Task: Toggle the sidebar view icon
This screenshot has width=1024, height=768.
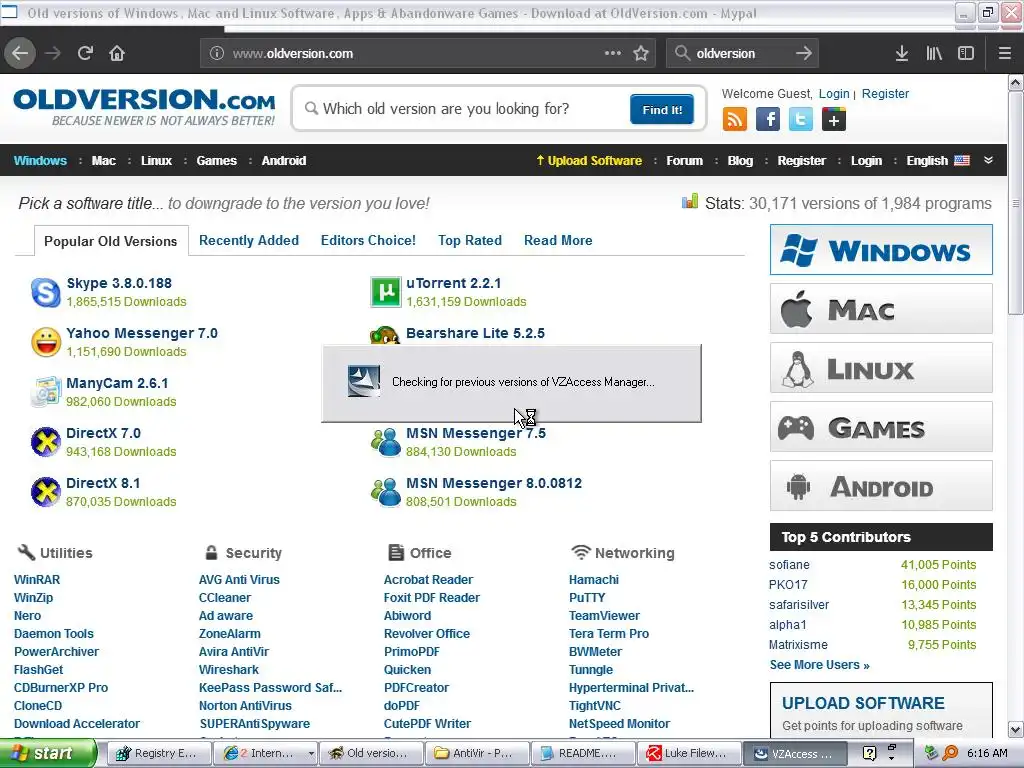Action: point(966,53)
